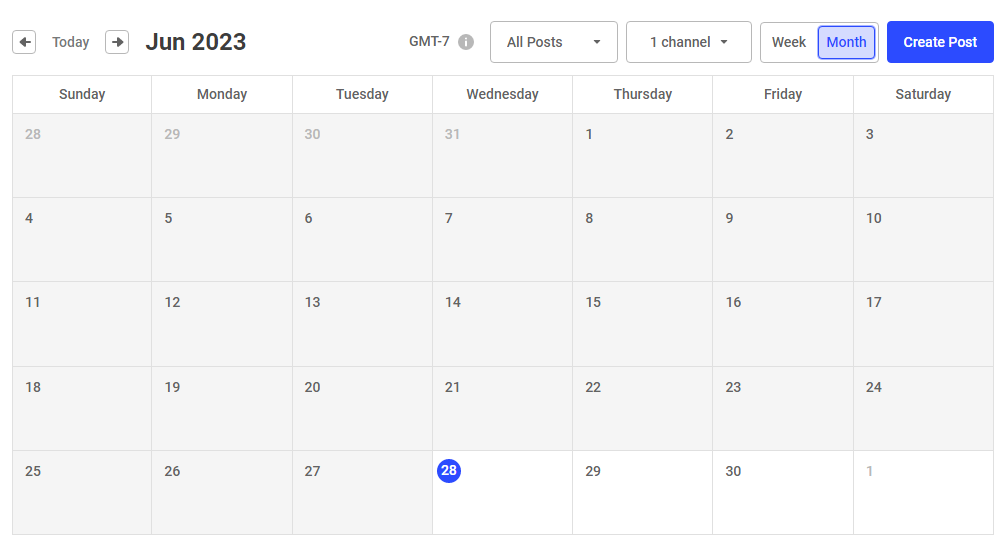This screenshot has width=1007, height=548.
Task: Click the Wednesday column header
Action: tap(502, 94)
